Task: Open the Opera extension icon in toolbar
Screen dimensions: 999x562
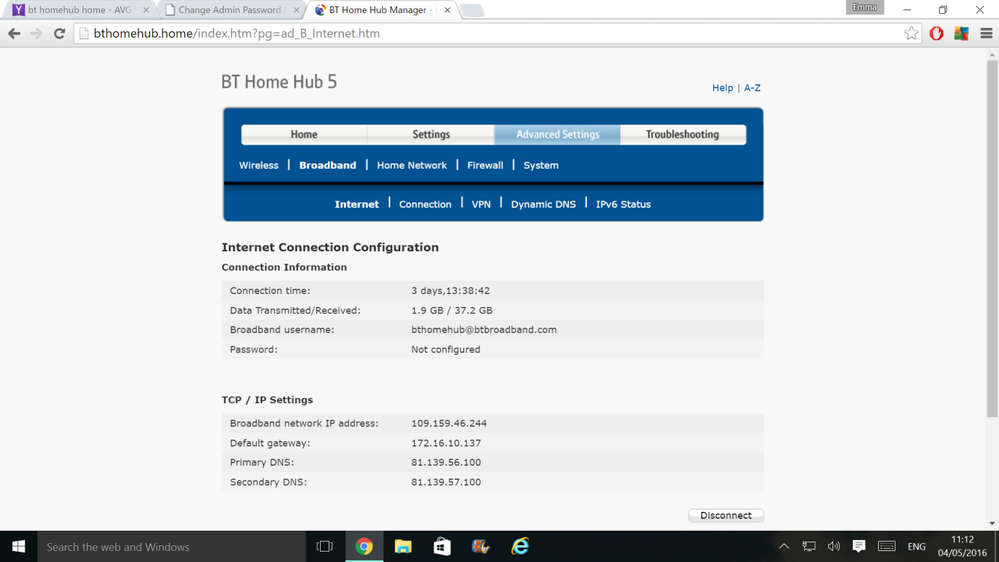Action: pos(937,33)
